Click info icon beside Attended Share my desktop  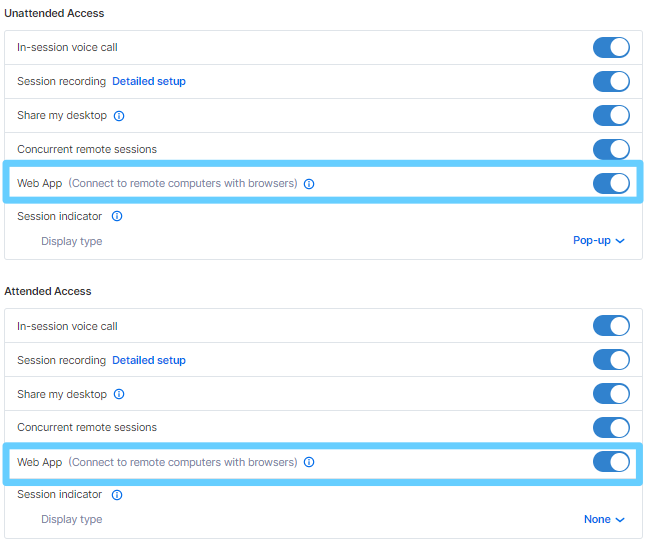(x=119, y=394)
